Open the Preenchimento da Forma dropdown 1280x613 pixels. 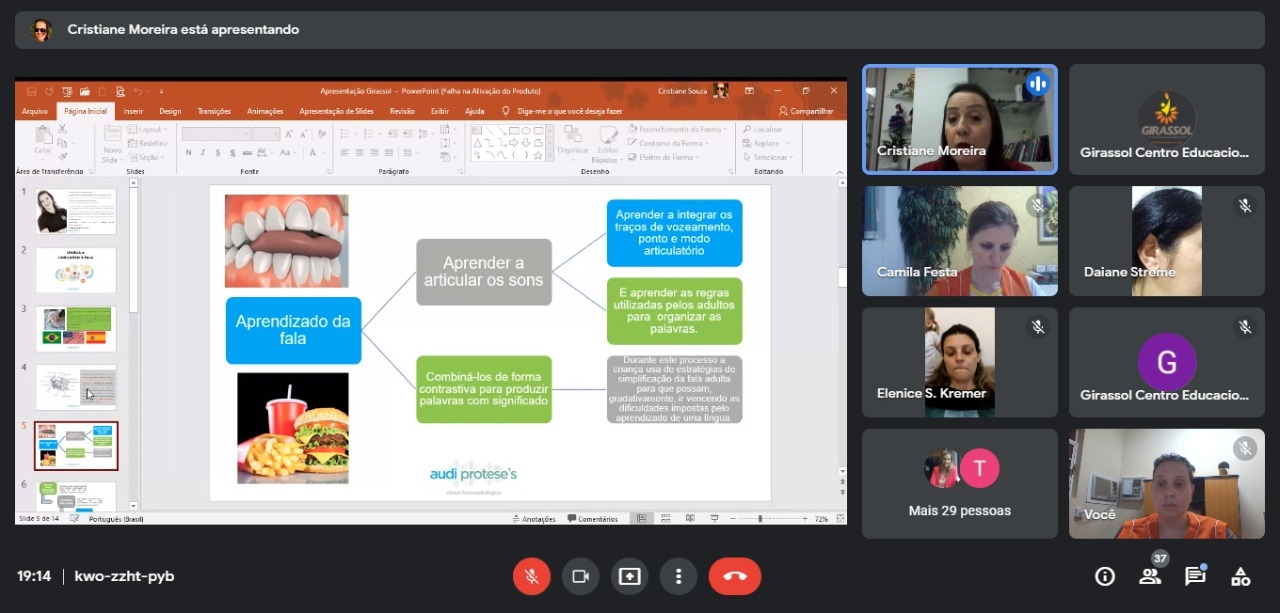679,129
